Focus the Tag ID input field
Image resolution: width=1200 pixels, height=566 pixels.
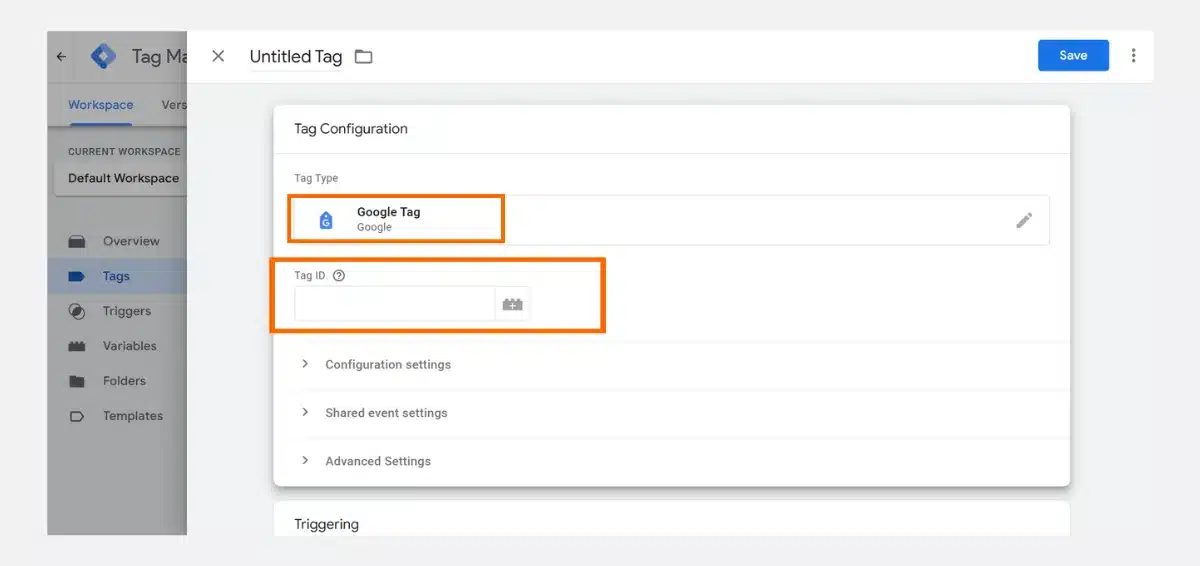point(395,304)
